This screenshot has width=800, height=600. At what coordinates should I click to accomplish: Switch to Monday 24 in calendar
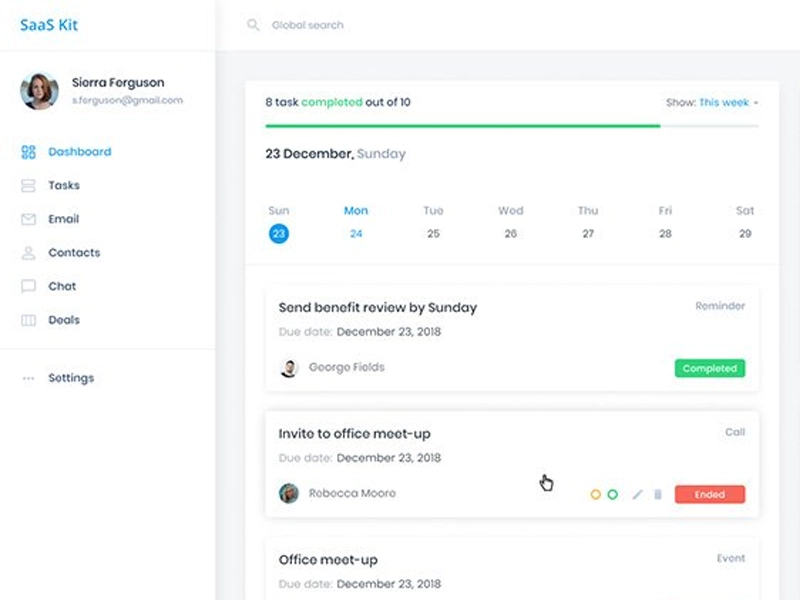[356, 233]
